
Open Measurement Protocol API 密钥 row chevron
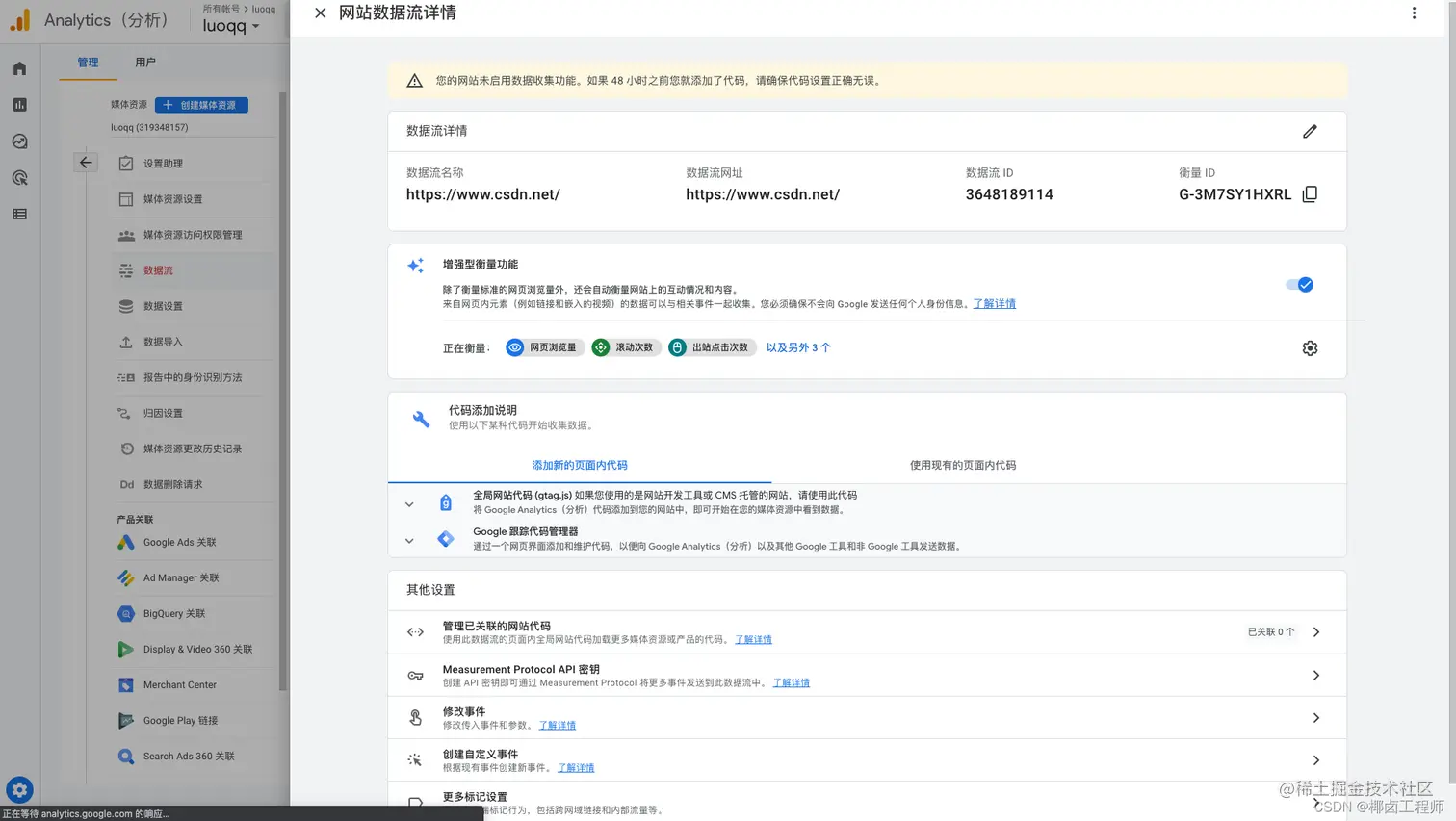[1316, 676]
